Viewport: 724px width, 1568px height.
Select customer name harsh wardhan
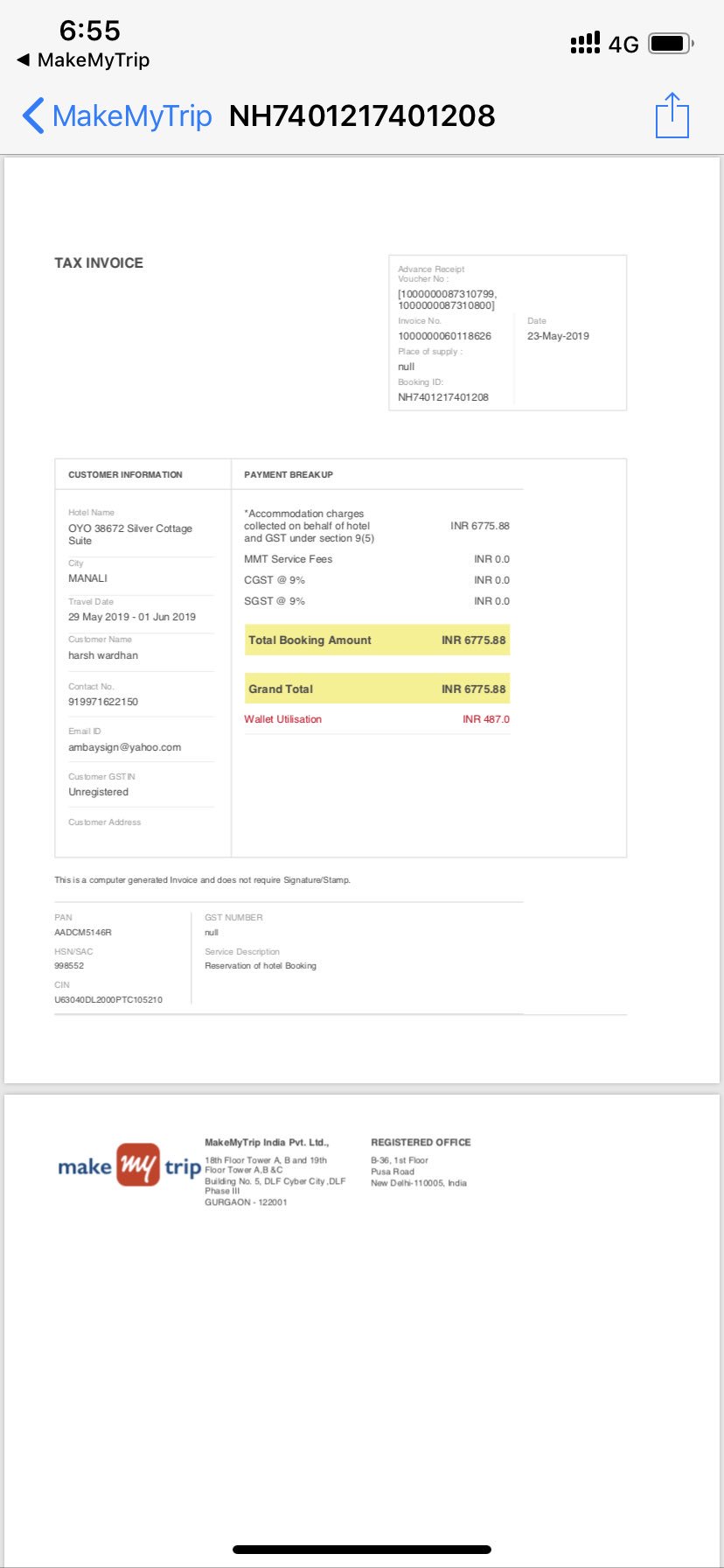pos(103,655)
